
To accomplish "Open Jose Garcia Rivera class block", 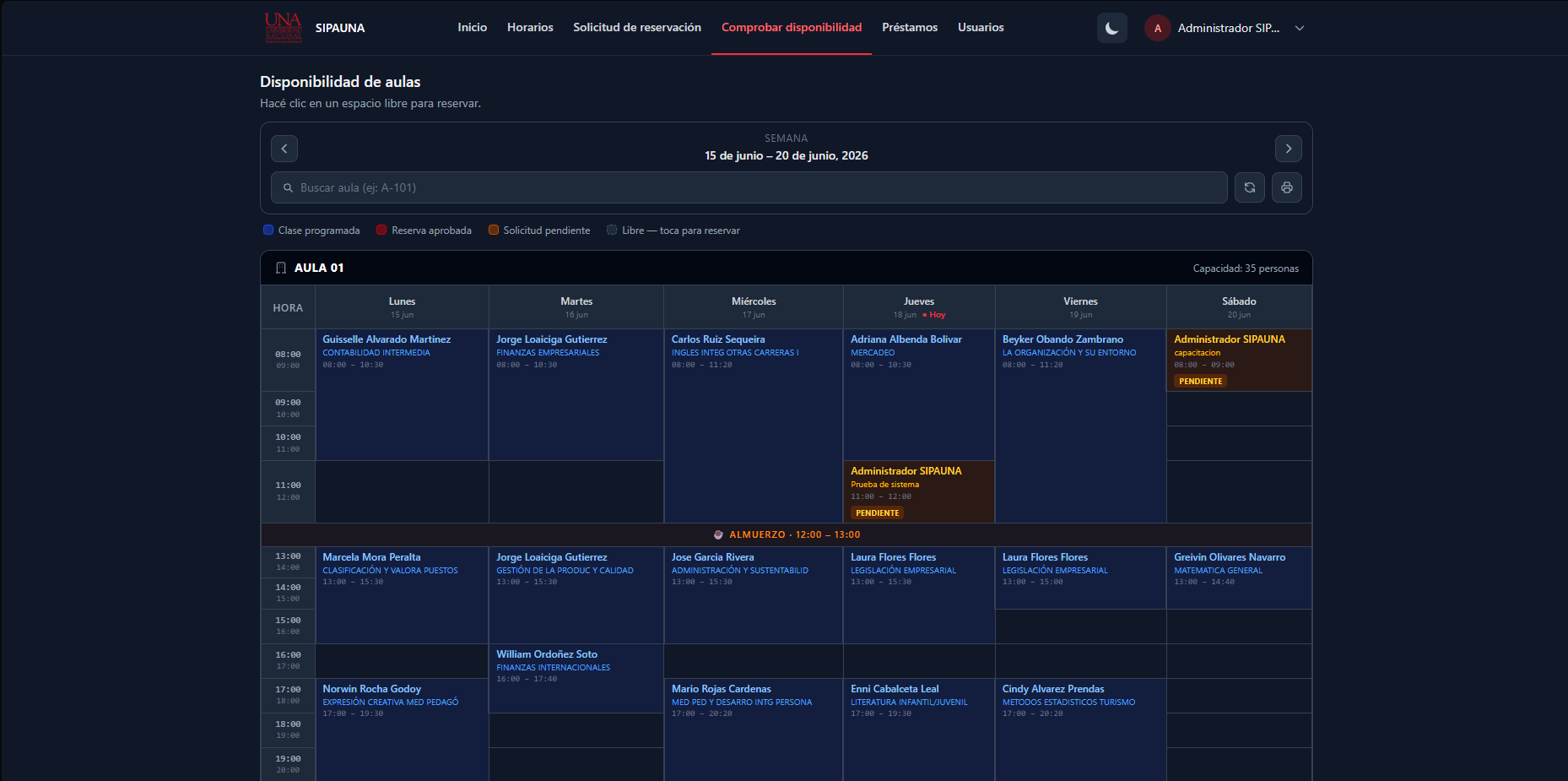I will 754,595.
